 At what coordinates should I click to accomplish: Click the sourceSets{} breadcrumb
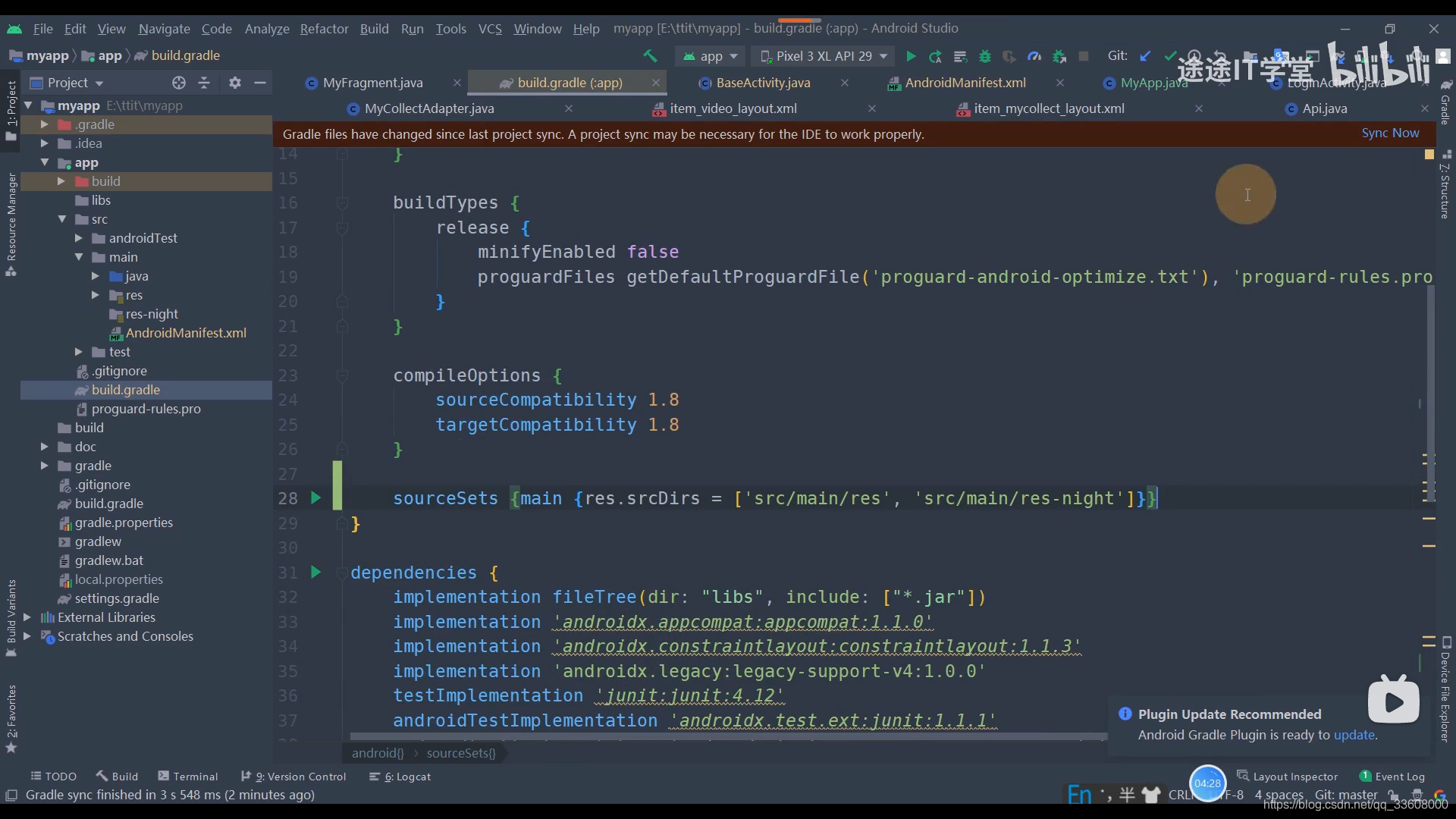tap(461, 753)
